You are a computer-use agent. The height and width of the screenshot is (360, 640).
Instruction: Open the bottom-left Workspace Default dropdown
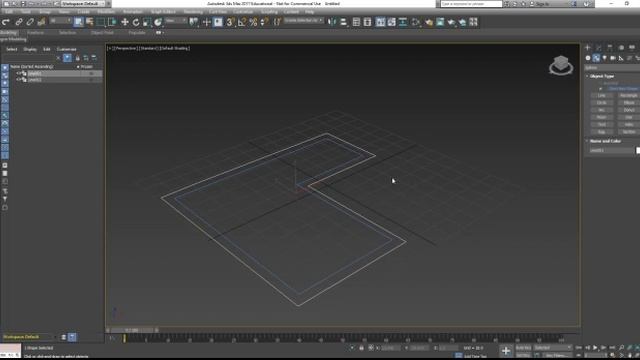point(29,337)
